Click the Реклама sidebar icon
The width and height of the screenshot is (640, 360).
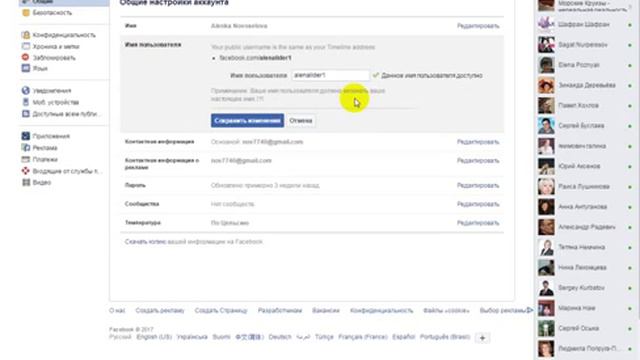coord(26,147)
